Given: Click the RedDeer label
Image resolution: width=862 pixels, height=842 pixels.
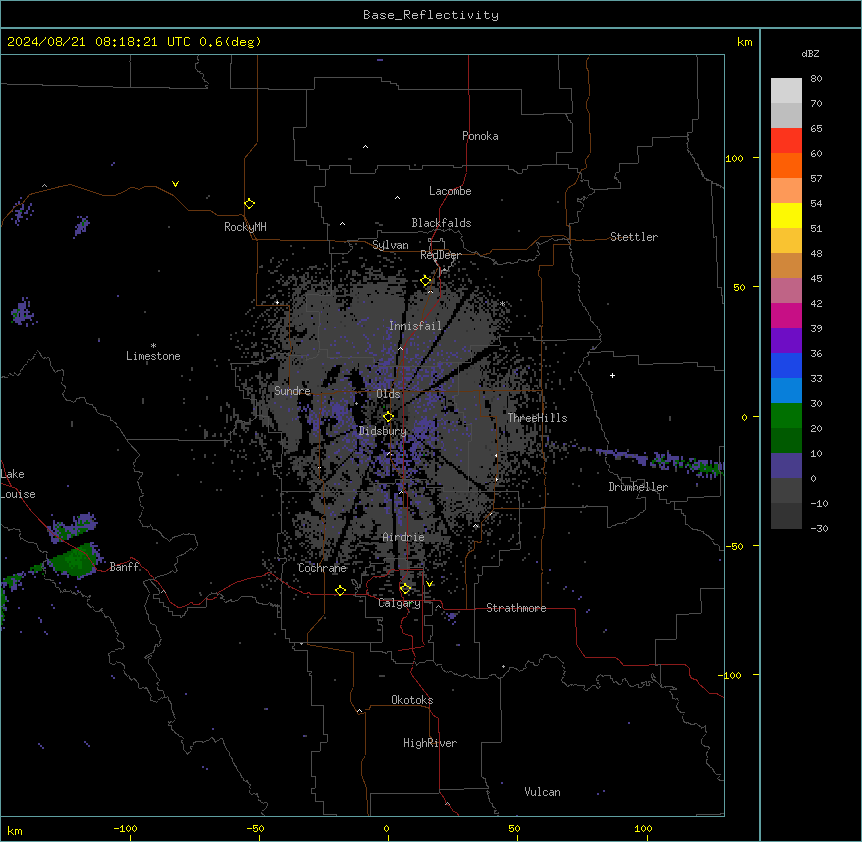Looking at the screenshot, I should click(x=440, y=255).
